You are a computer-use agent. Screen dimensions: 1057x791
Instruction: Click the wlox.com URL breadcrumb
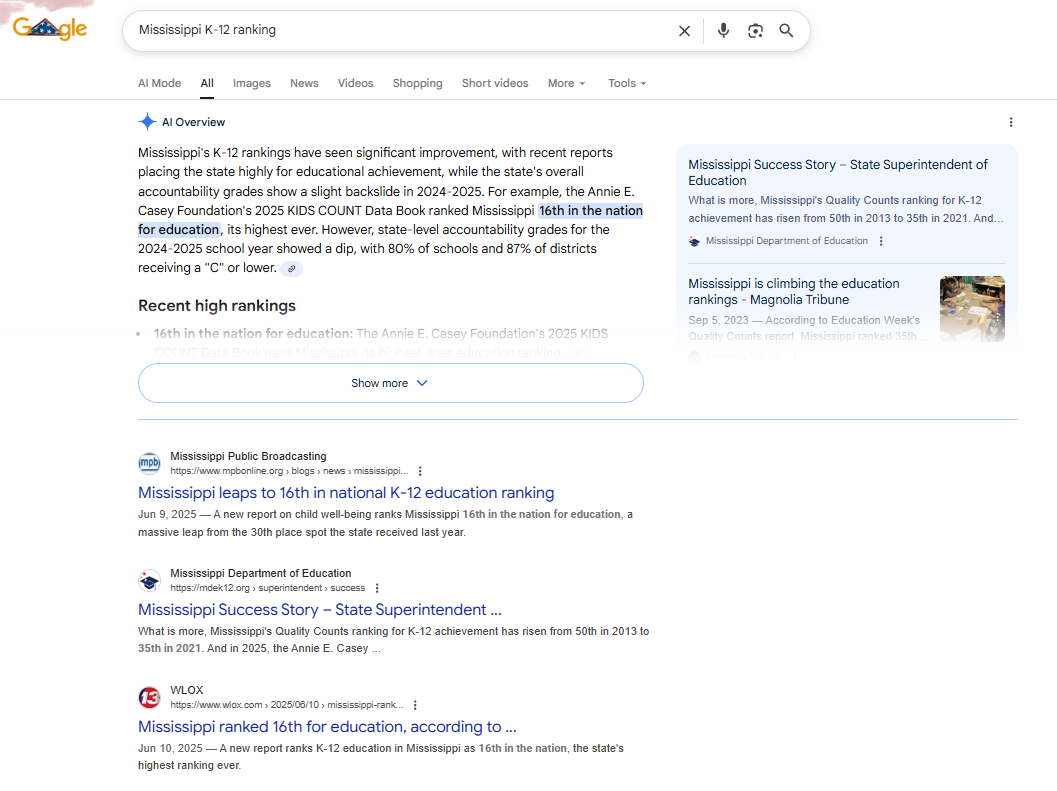point(286,705)
